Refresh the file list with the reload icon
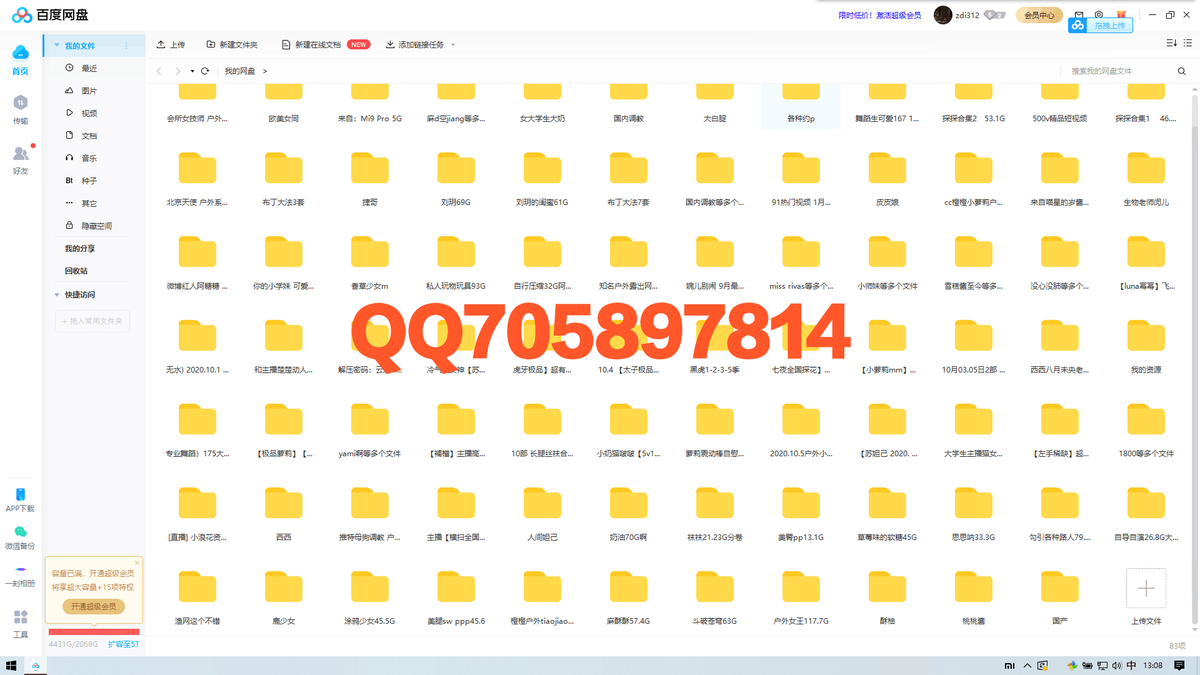The width and height of the screenshot is (1200, 675). [x=205, y=71]
